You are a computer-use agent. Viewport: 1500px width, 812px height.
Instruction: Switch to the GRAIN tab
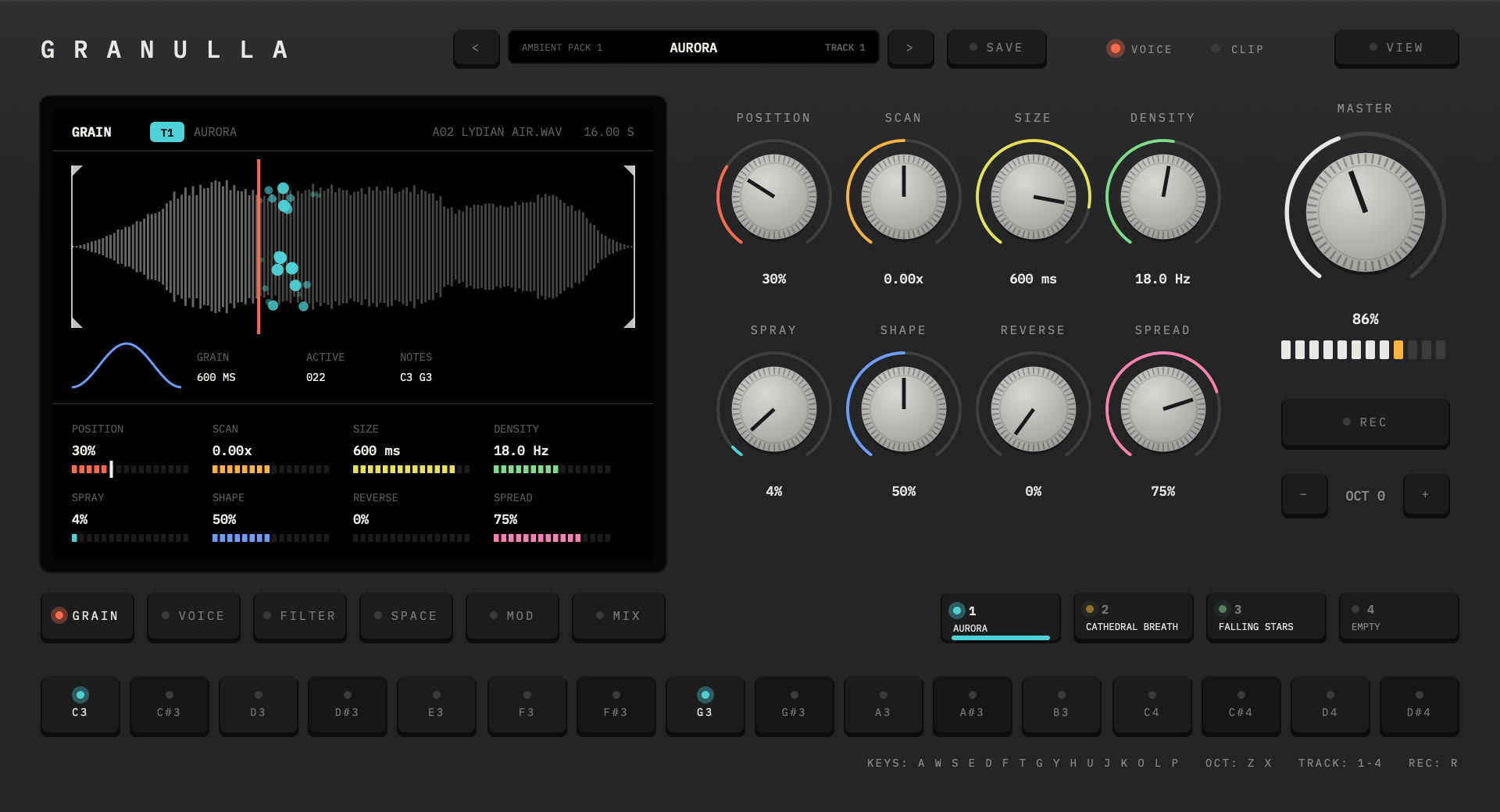[x=87, y=616]
